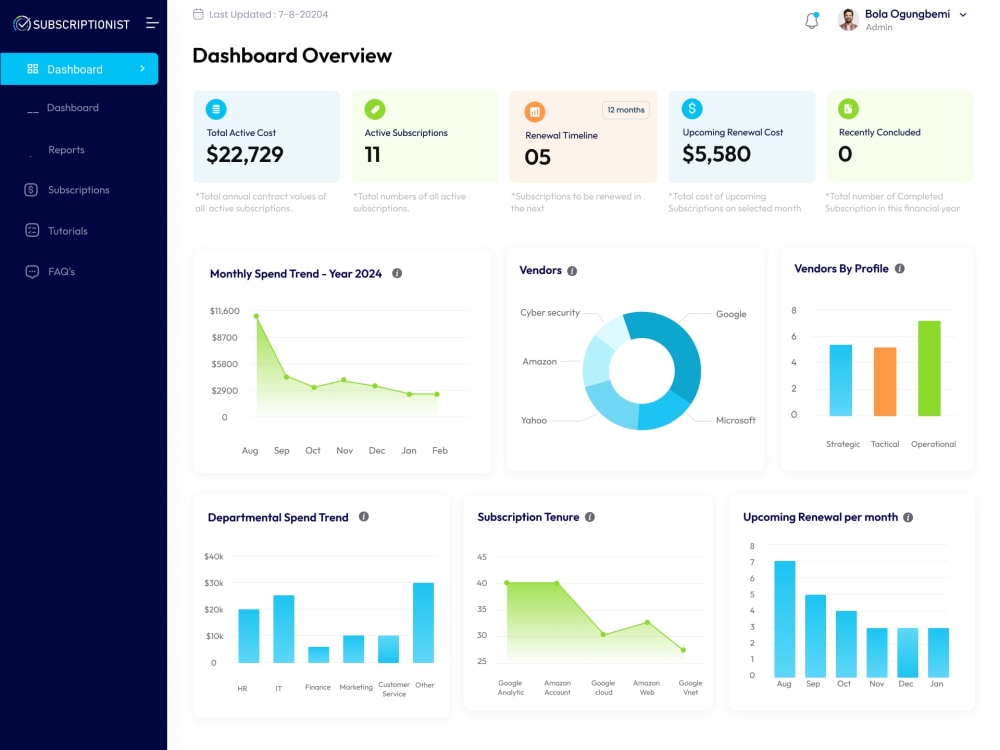Image resolution: width=1000 pixels, height=750 pixels.
Task: Click the Dashboard grid icon in sidebar
Action: pos(33,68)
